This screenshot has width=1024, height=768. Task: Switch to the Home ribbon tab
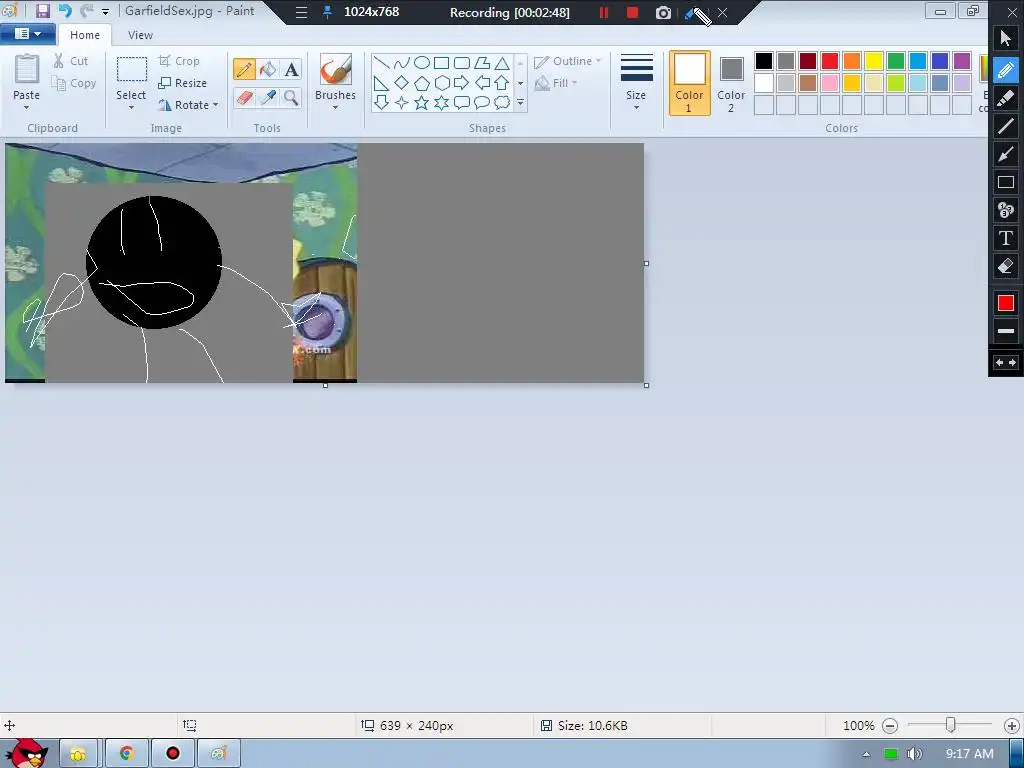click(x=85, y=35)
